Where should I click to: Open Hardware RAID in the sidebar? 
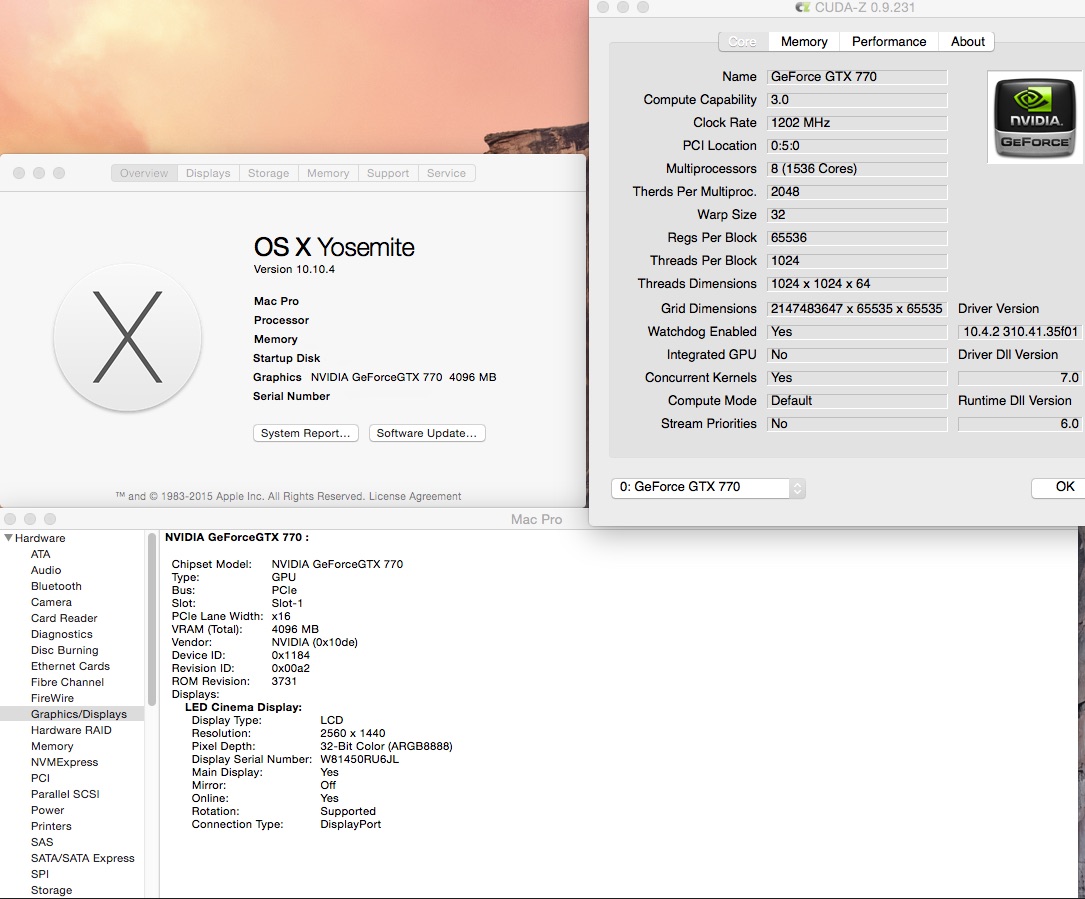click(x=71, y=730)
